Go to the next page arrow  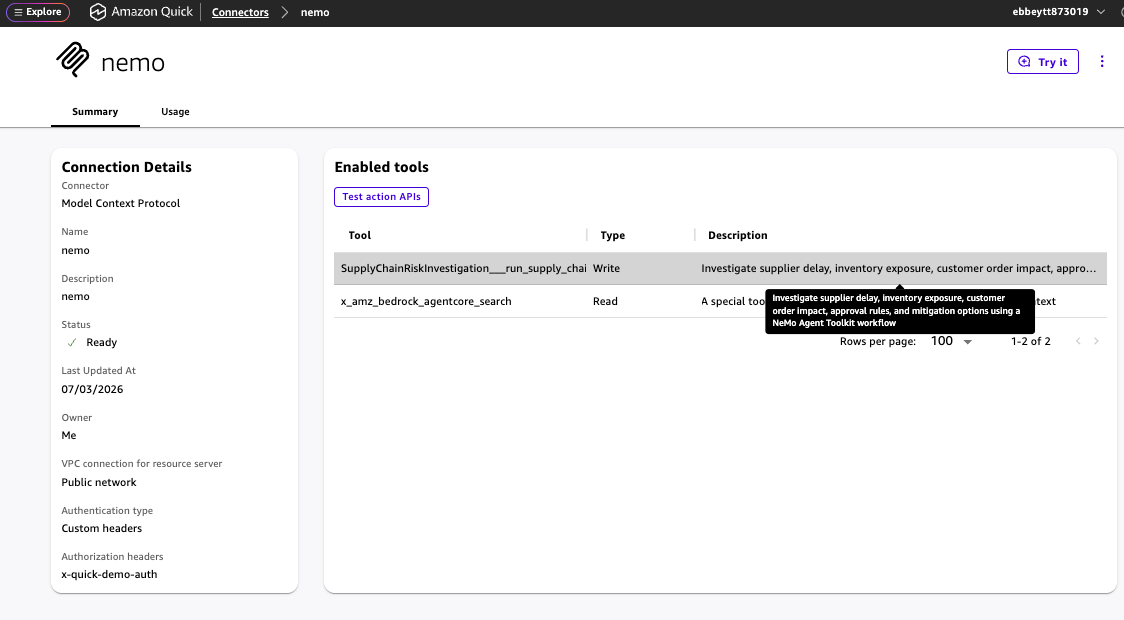(1096, 341)
